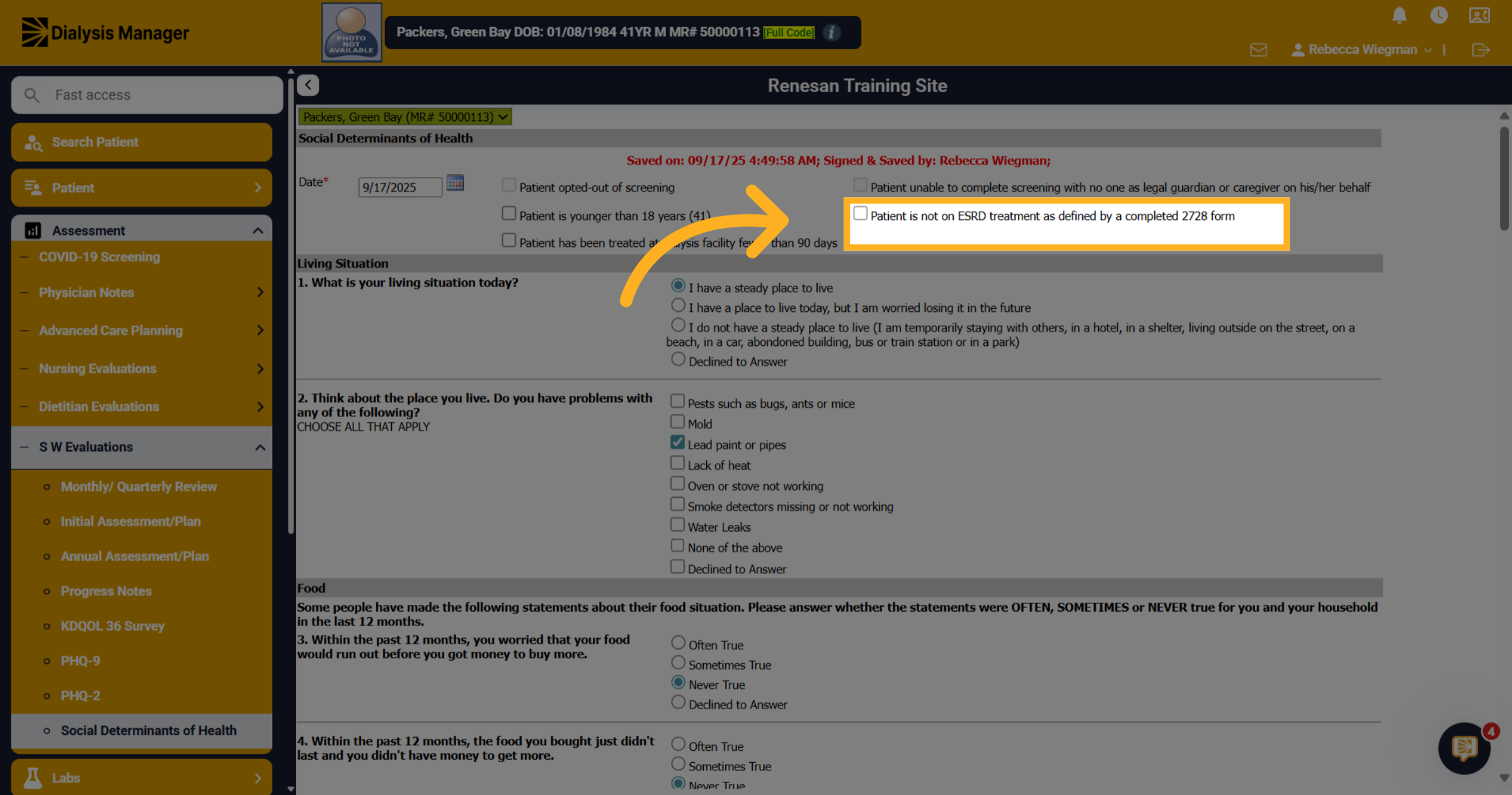The width and height of the screenshot is (1512, 795).
Task: Click the Search Patient button
Action: (x=142, y=142)
